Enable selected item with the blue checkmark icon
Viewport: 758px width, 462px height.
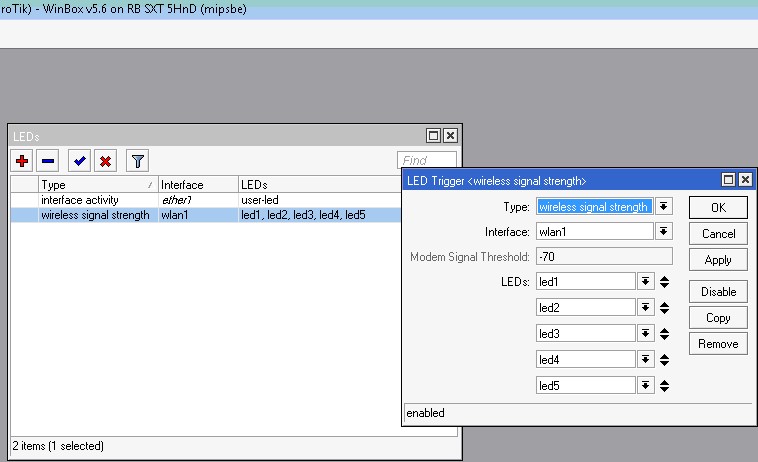click(79, 161)
